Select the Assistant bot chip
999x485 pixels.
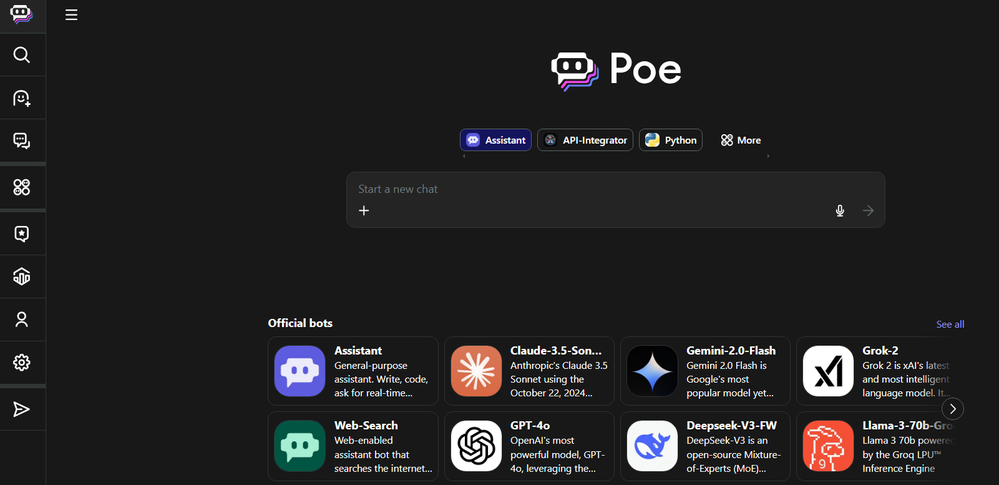[x=496, y=140]
